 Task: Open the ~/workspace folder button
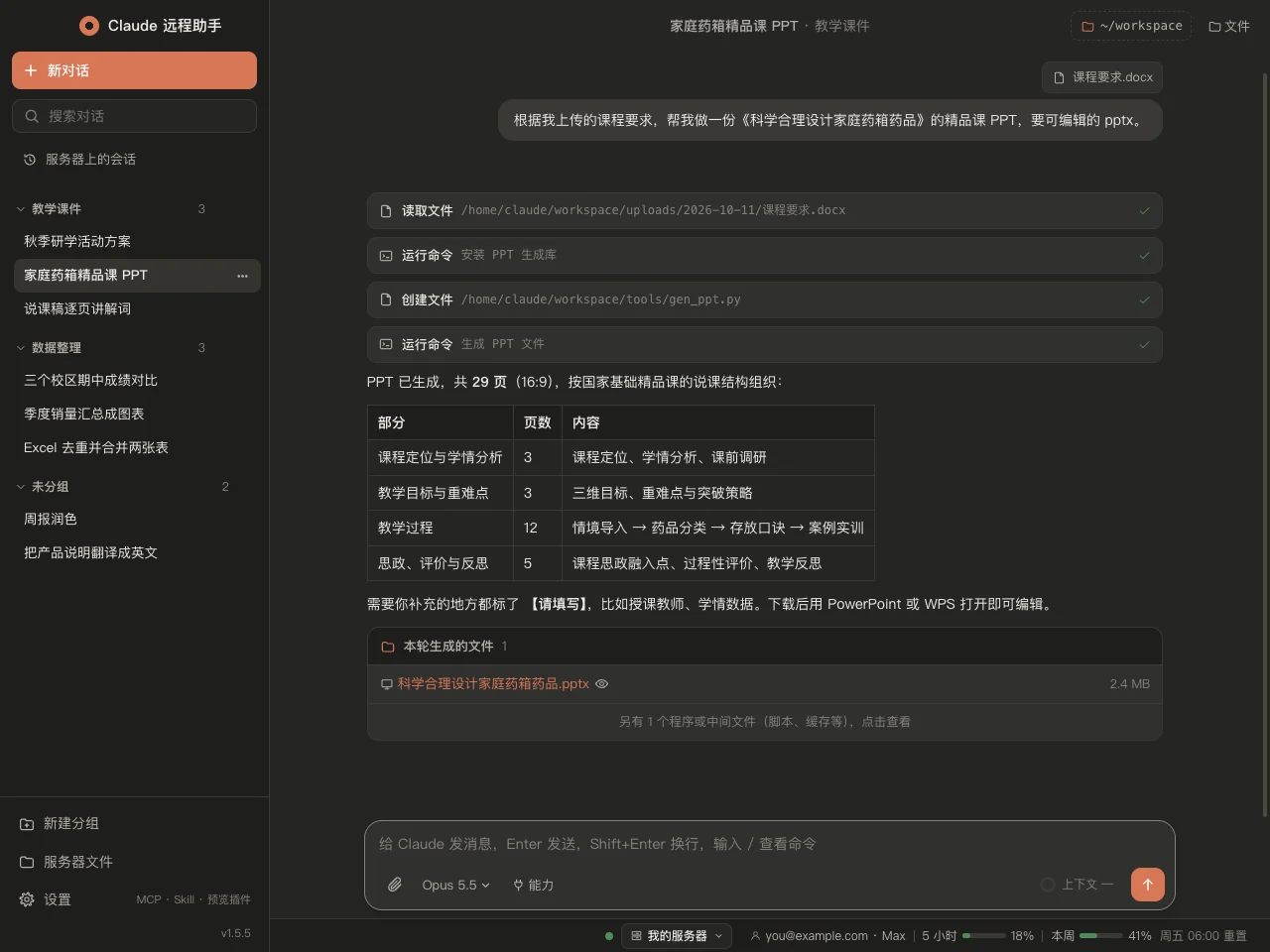(1131, 26)
